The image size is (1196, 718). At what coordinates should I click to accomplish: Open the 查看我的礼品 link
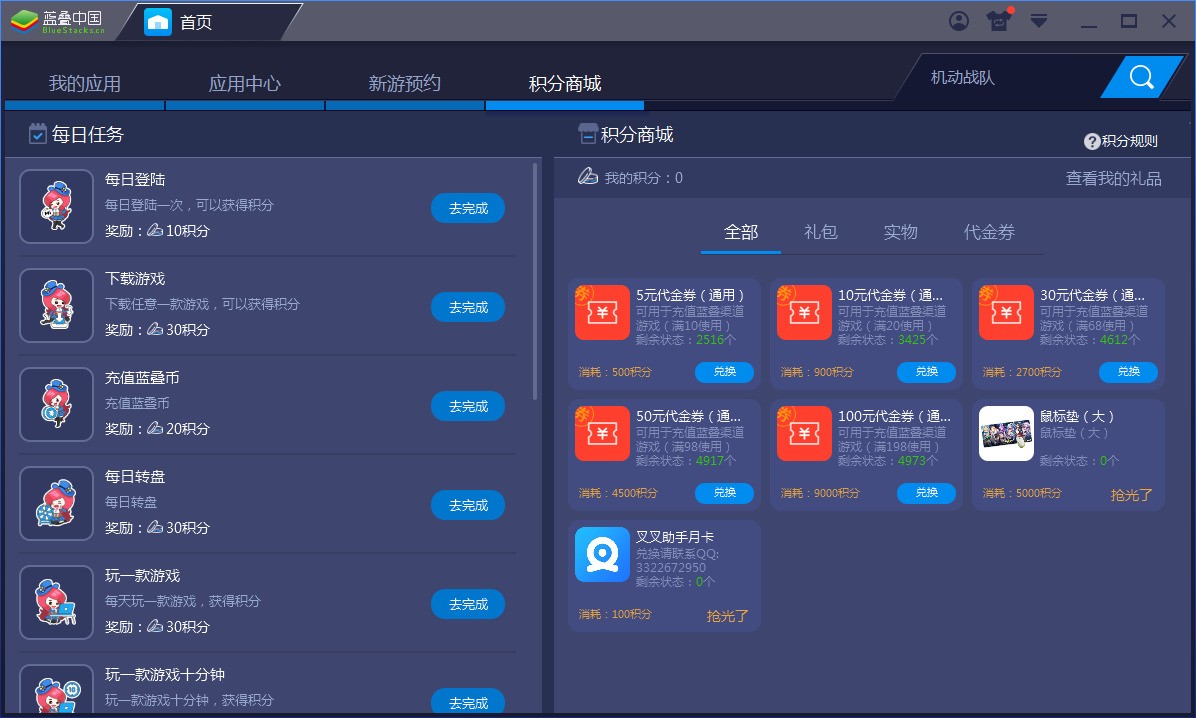[x=1114, y=179]
